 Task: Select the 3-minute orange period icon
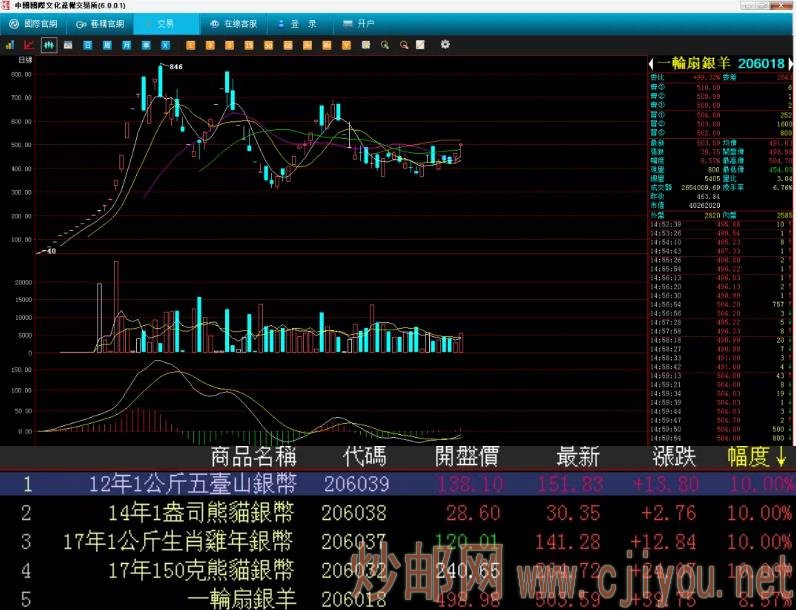point(210,45)
